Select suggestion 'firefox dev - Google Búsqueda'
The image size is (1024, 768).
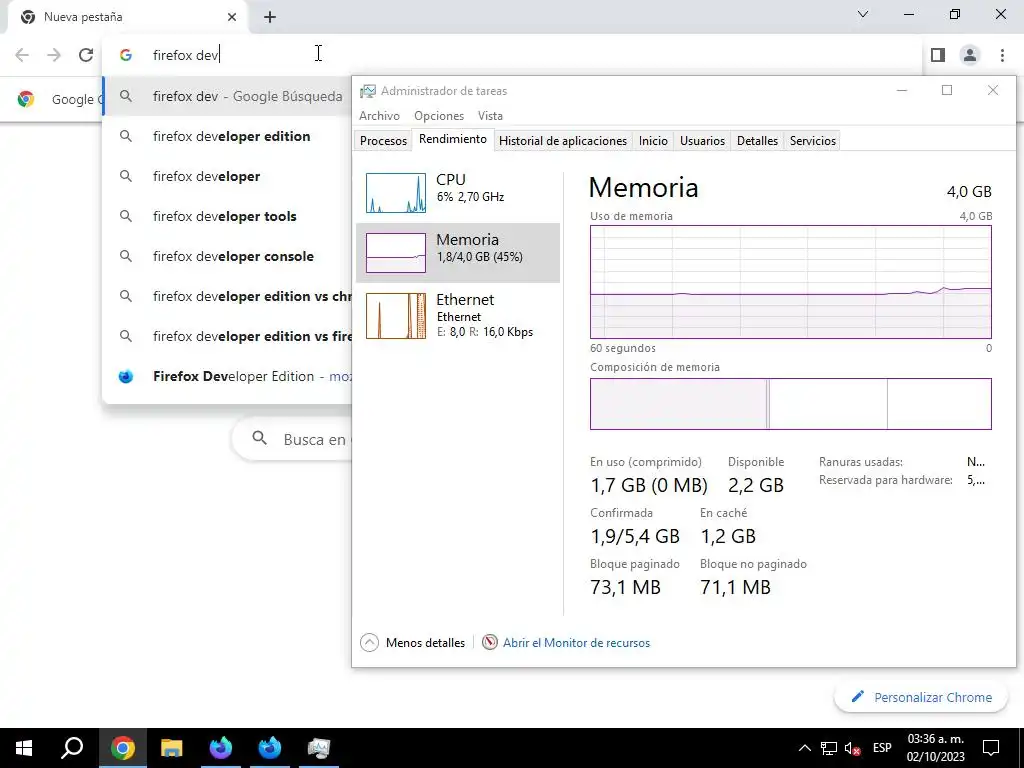tap(228, 96)
